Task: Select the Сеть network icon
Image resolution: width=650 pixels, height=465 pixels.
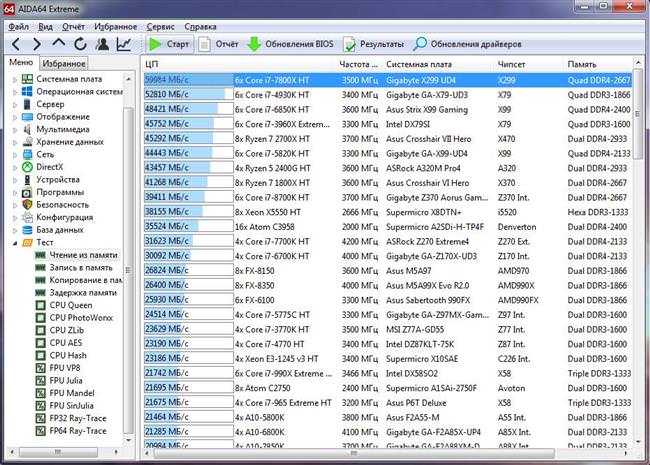Action: (x=27, y=155)
